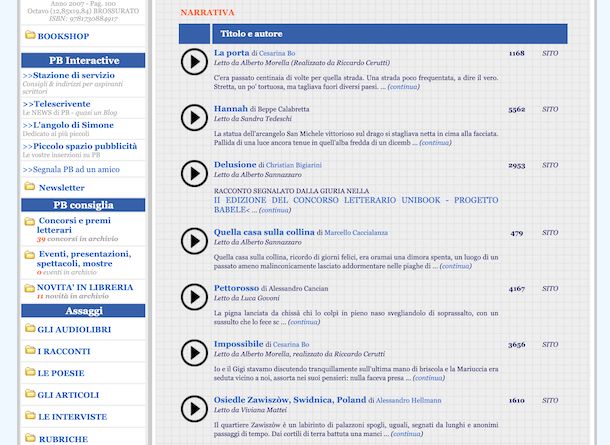Go to RUBRICHE section
This screenshot has width=610, height=445.
pos(63,439)
